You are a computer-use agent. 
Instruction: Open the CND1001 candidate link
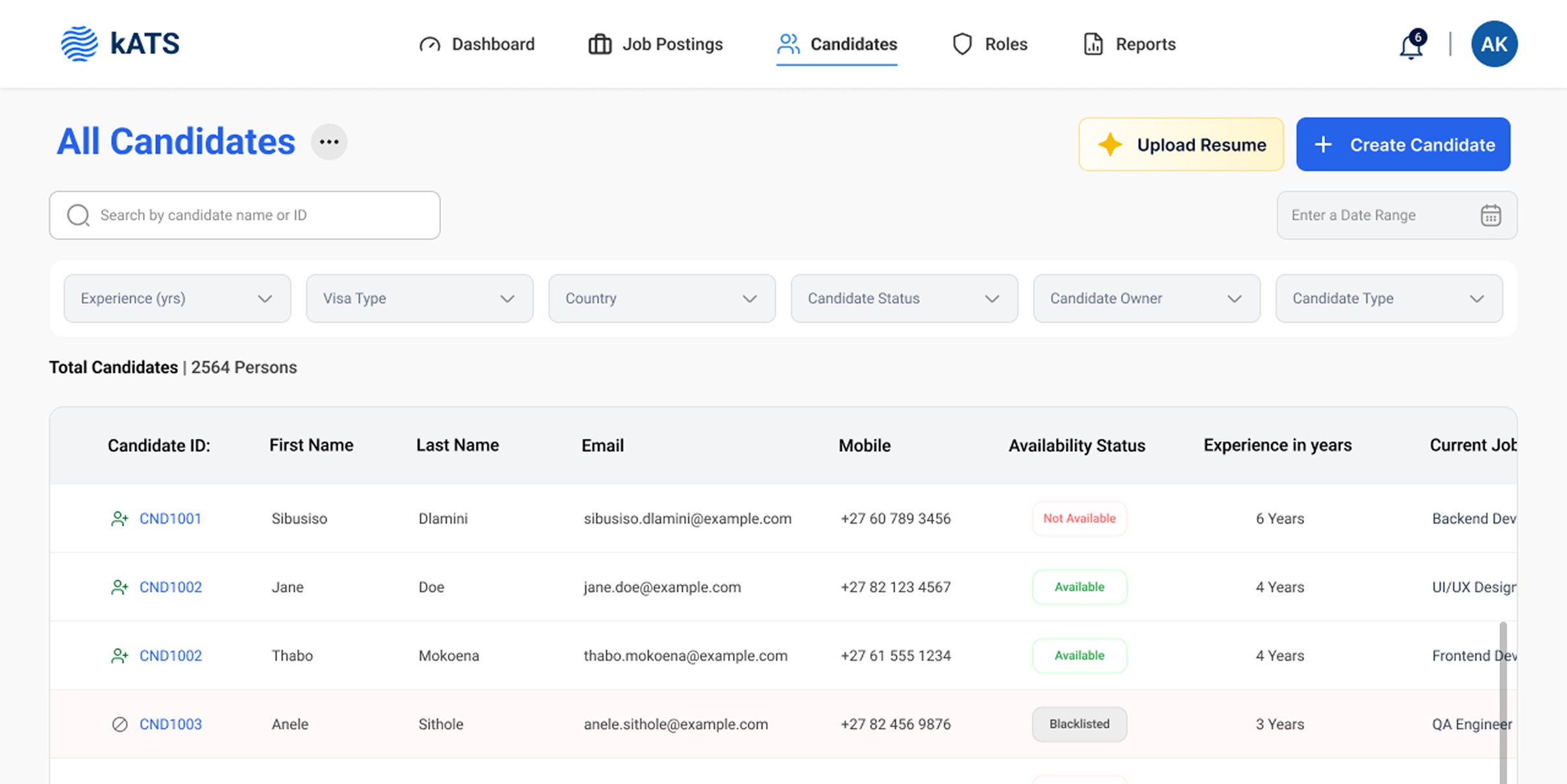[170, 519]
